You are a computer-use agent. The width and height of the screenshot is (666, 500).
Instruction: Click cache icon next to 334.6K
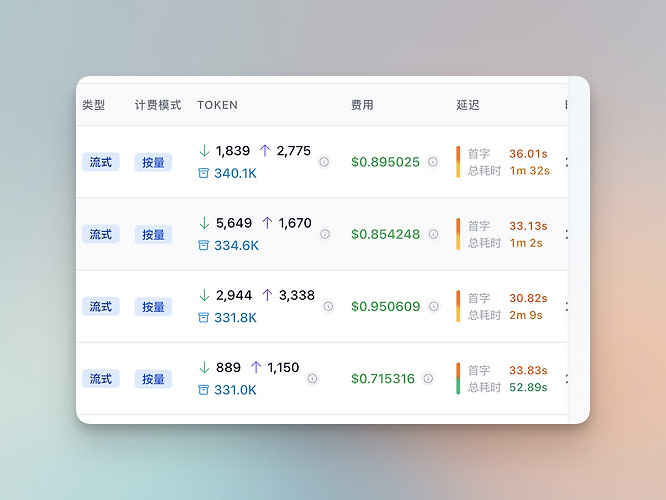point(203,246)
